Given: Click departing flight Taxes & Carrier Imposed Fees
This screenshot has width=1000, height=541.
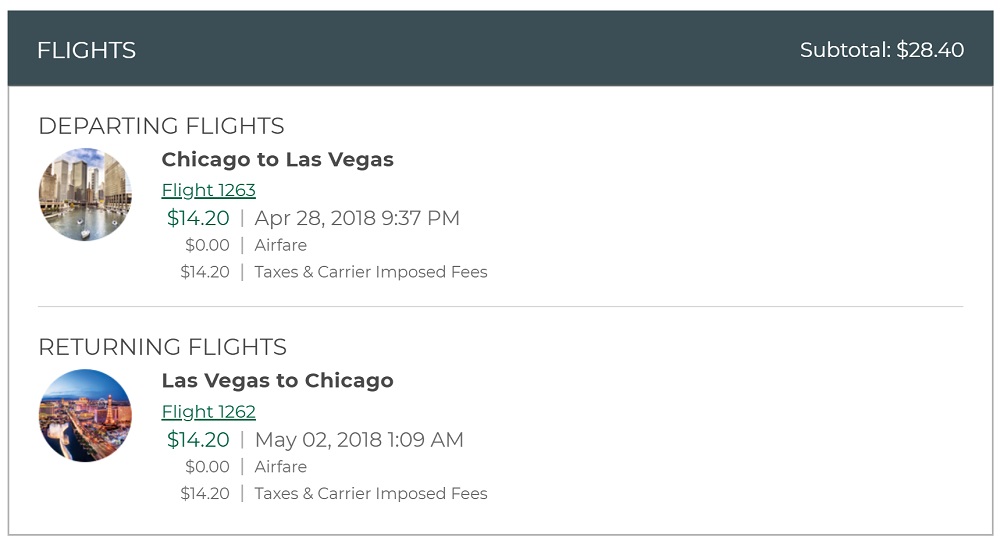Looking at the screenshot, I should click(370, 272).
